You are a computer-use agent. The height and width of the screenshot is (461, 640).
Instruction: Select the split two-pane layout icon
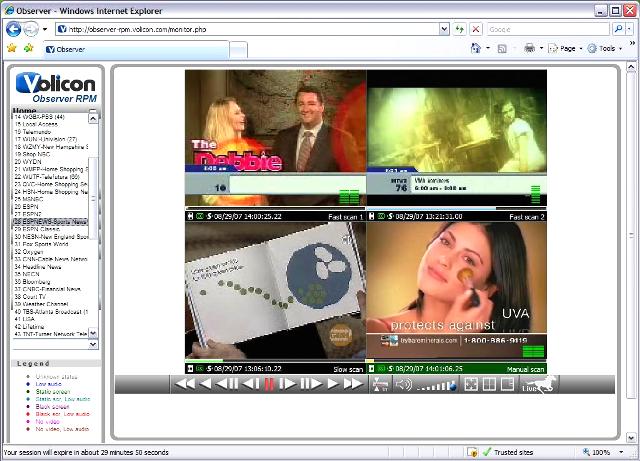pyautogui.click(x=489, y=384)
